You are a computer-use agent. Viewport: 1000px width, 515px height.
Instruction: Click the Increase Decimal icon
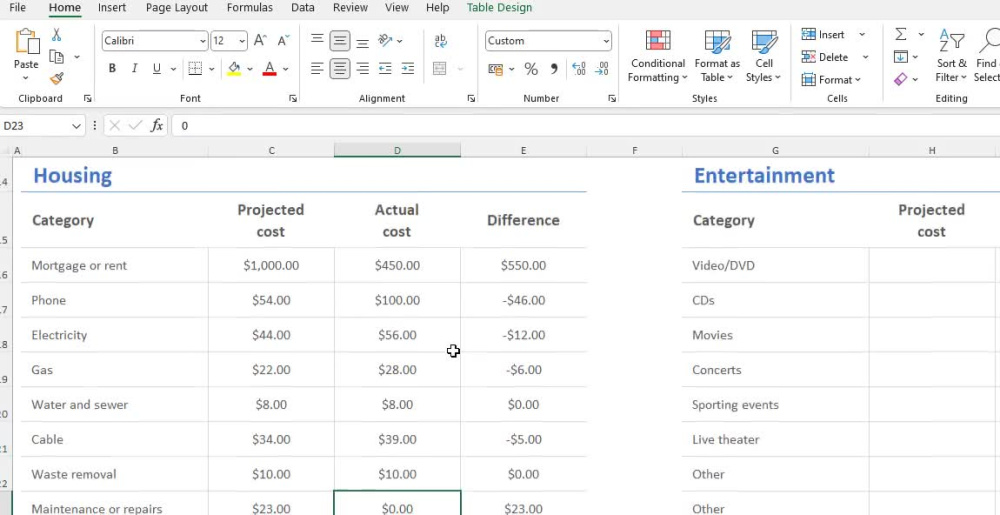[x=578, y=69]
